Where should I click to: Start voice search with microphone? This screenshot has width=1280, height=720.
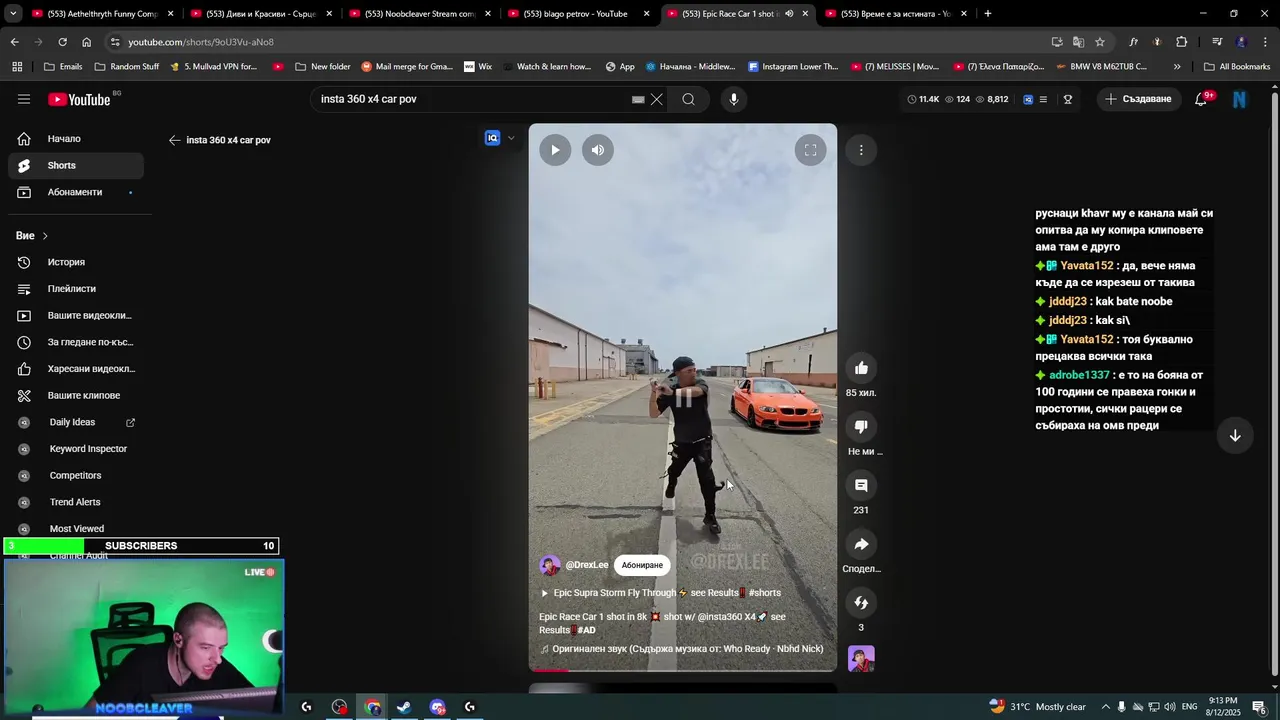click(734, 99)
